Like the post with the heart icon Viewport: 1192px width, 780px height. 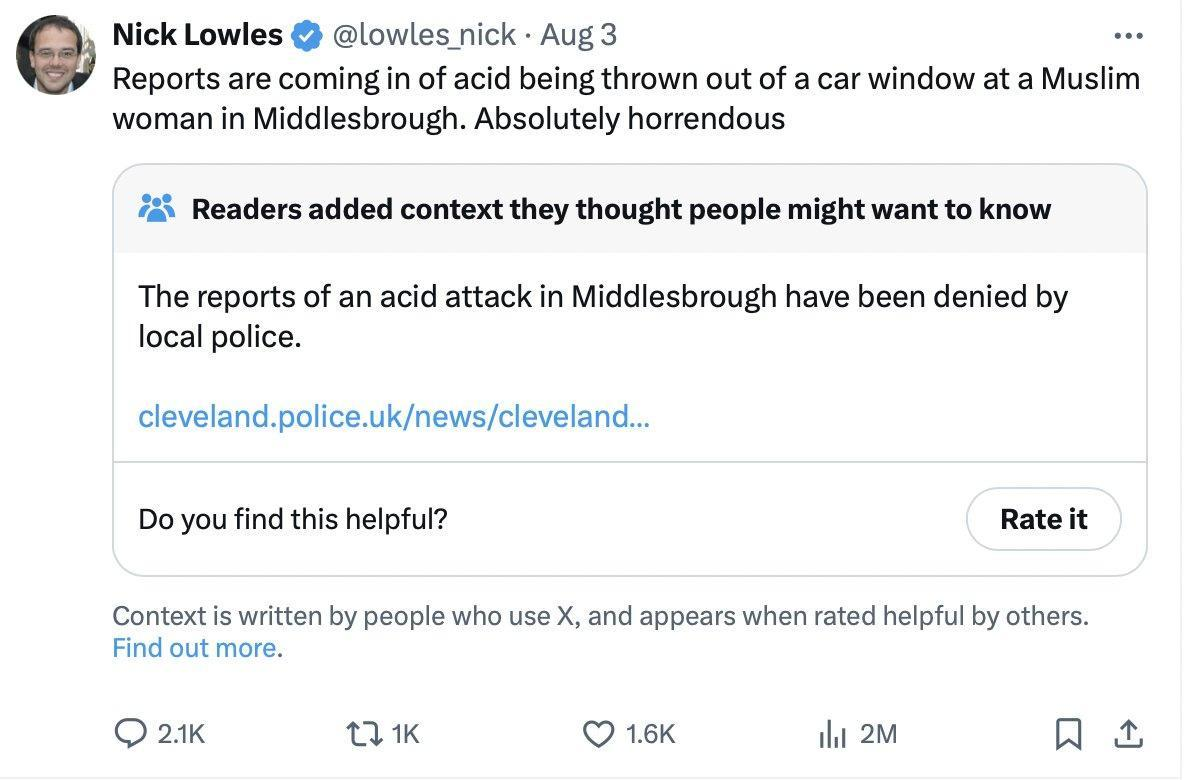click(x=598, y=735)
